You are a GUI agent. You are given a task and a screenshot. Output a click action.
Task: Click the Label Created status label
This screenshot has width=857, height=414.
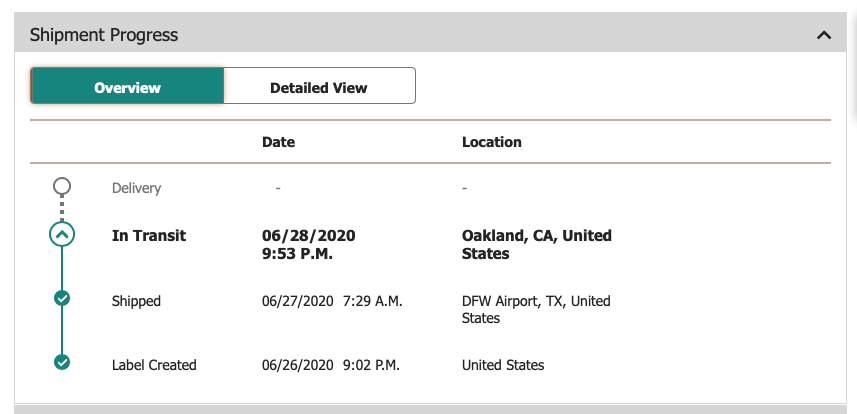pos(154,365)
